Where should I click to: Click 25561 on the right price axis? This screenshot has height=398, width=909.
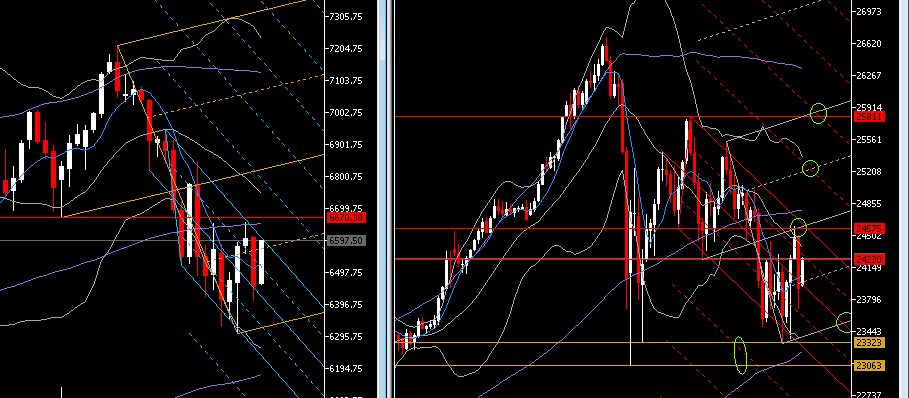(868, 140)
